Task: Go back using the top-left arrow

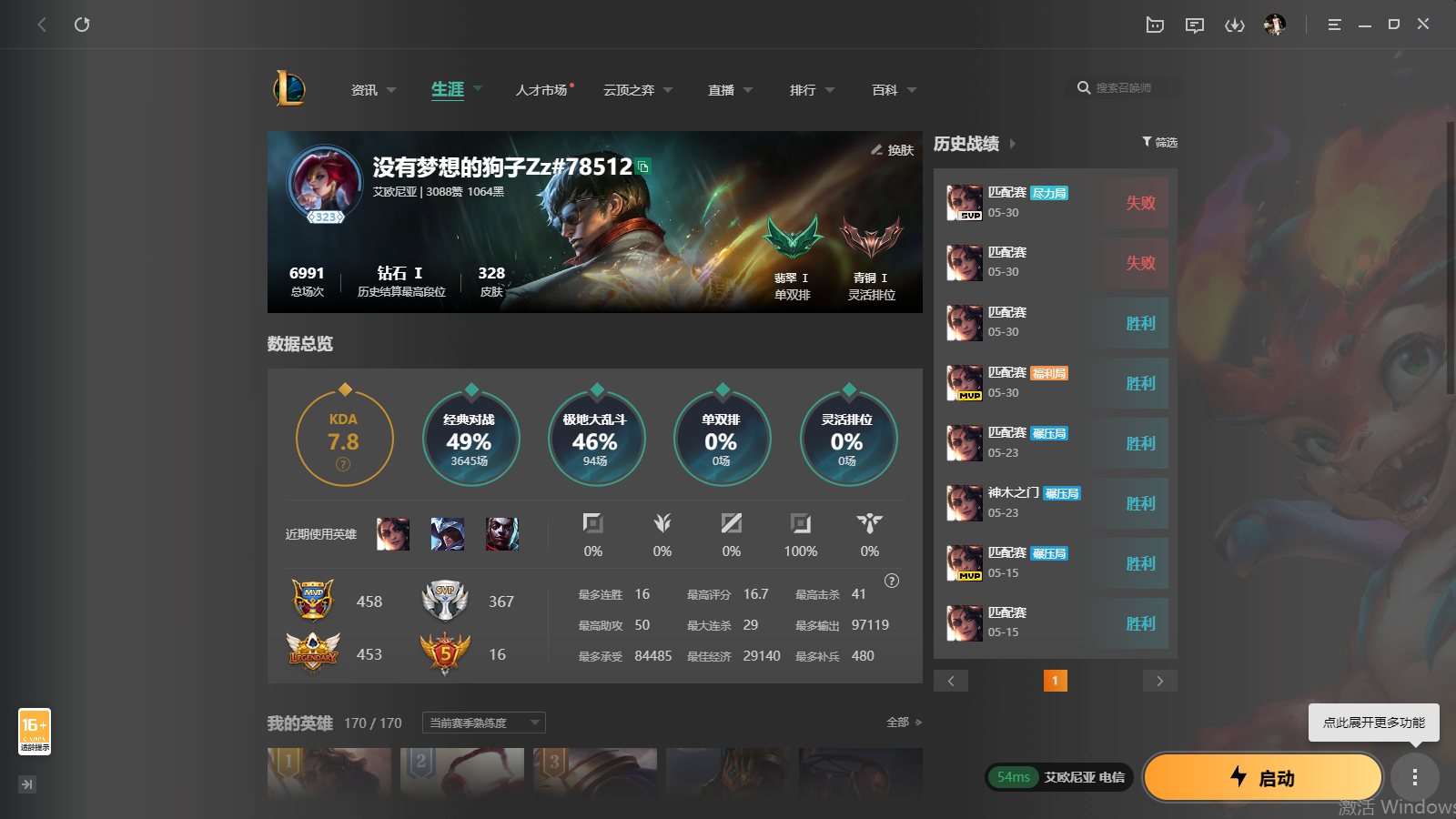Action: 42,25
